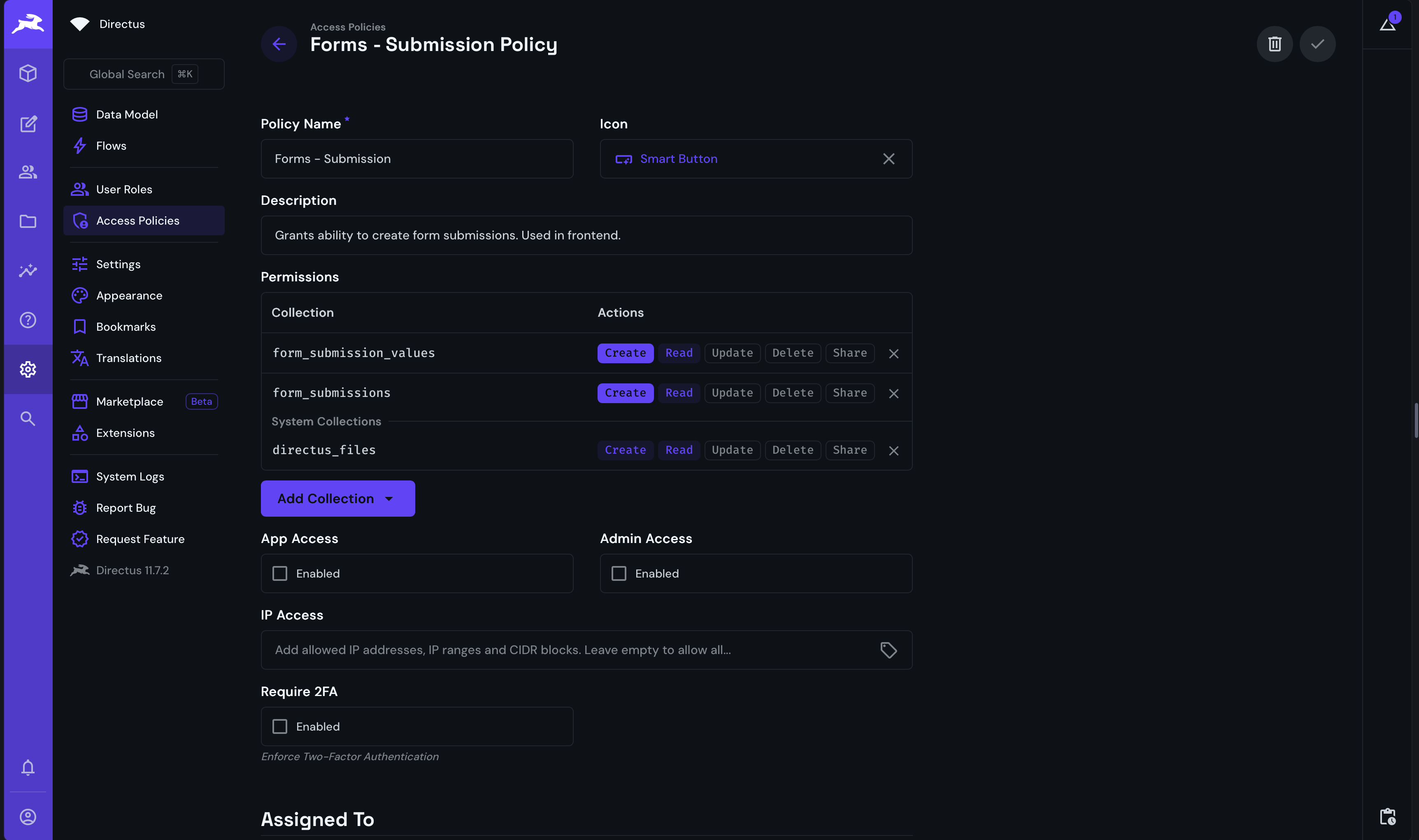Image resolution: width=1419 pixels, height=840 pixels.
Task: Expand the Add Collection dropdown
Action: tap(337, 498)
